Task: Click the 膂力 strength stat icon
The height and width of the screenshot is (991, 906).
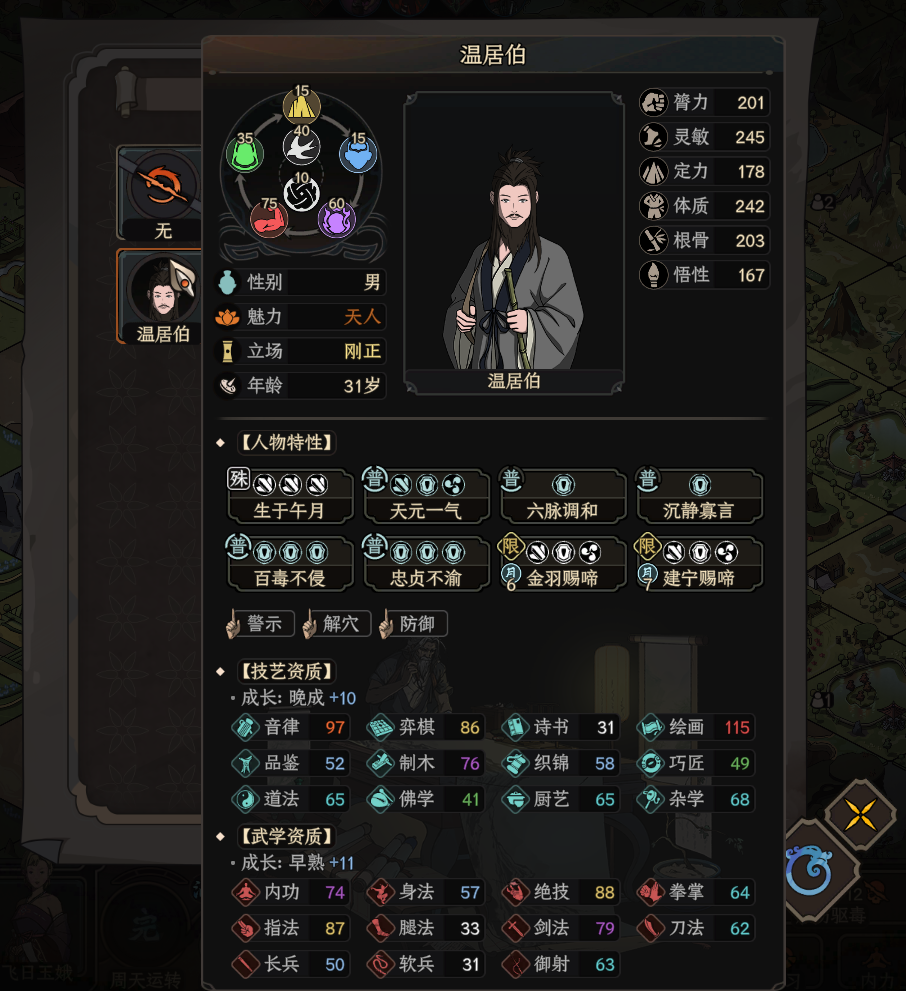Action: pos(653,102)
